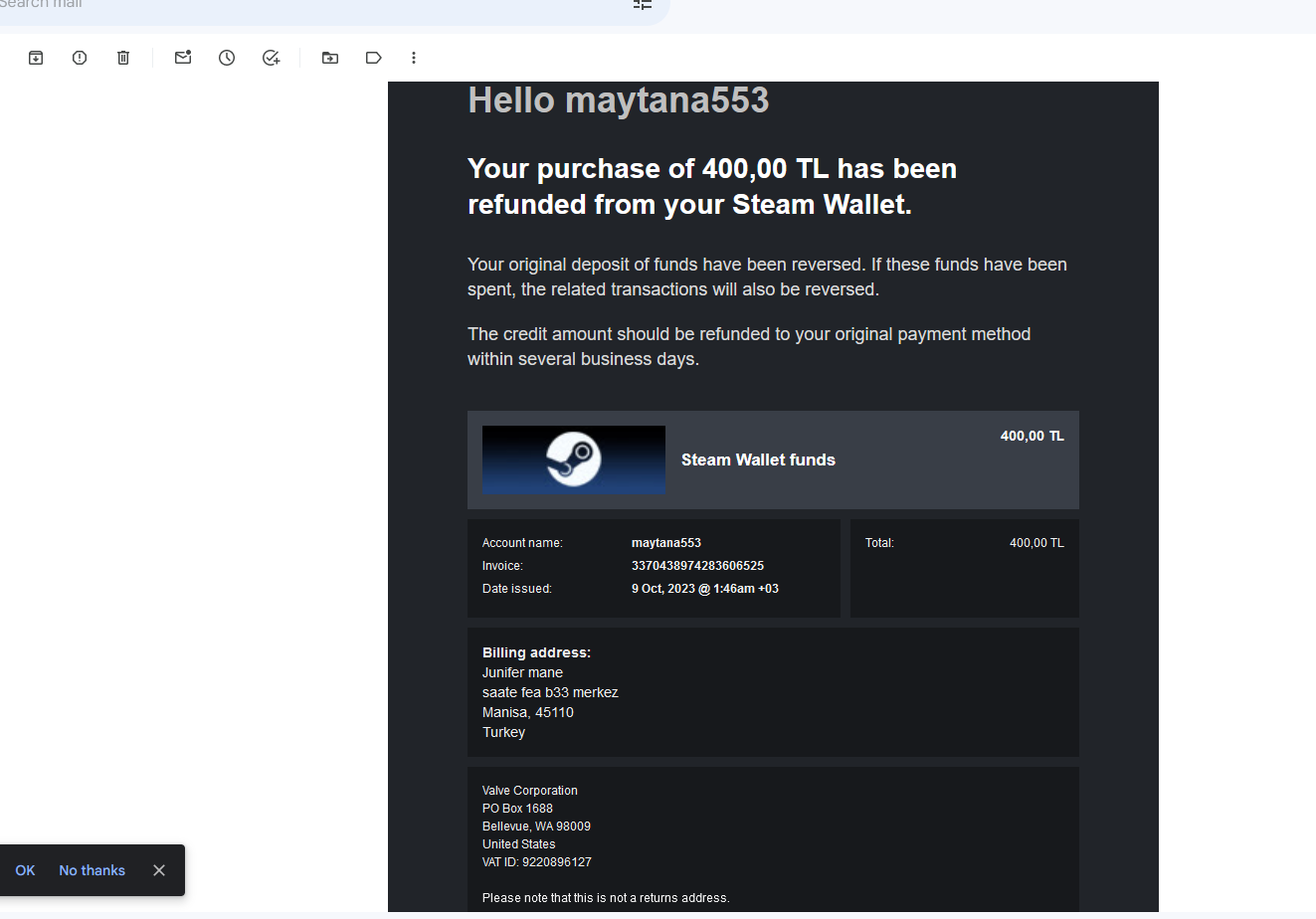Click the 'Date issued:' field label

point(517,589)
